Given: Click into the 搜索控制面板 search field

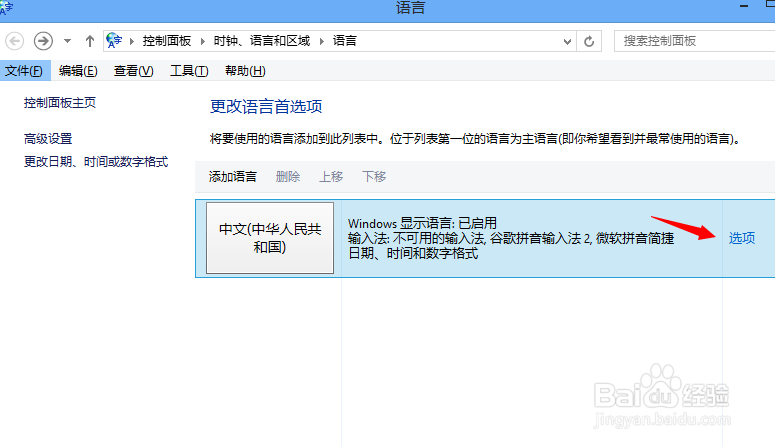Looking at the screenshot, I should (x=694, y=41).
